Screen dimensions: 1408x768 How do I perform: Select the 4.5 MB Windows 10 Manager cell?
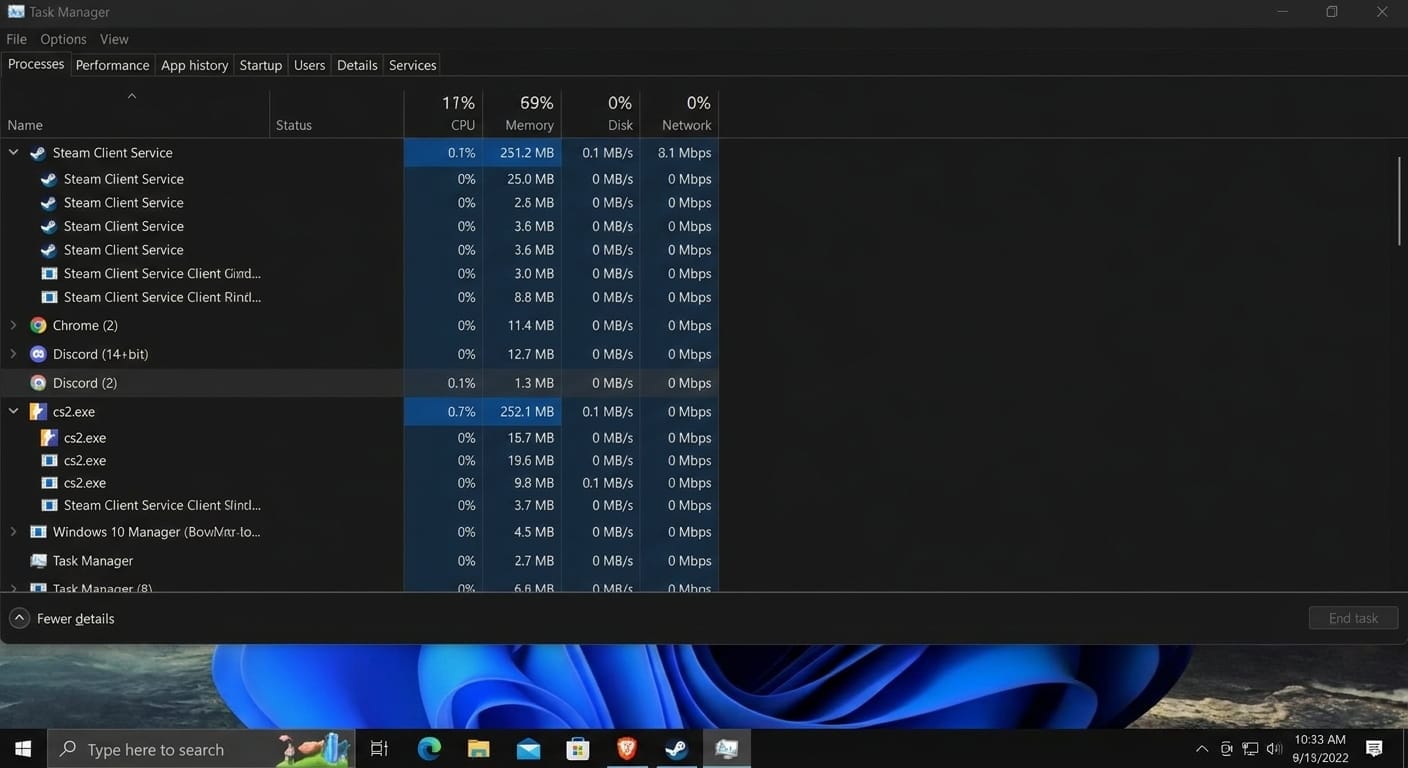coord(522,532)
